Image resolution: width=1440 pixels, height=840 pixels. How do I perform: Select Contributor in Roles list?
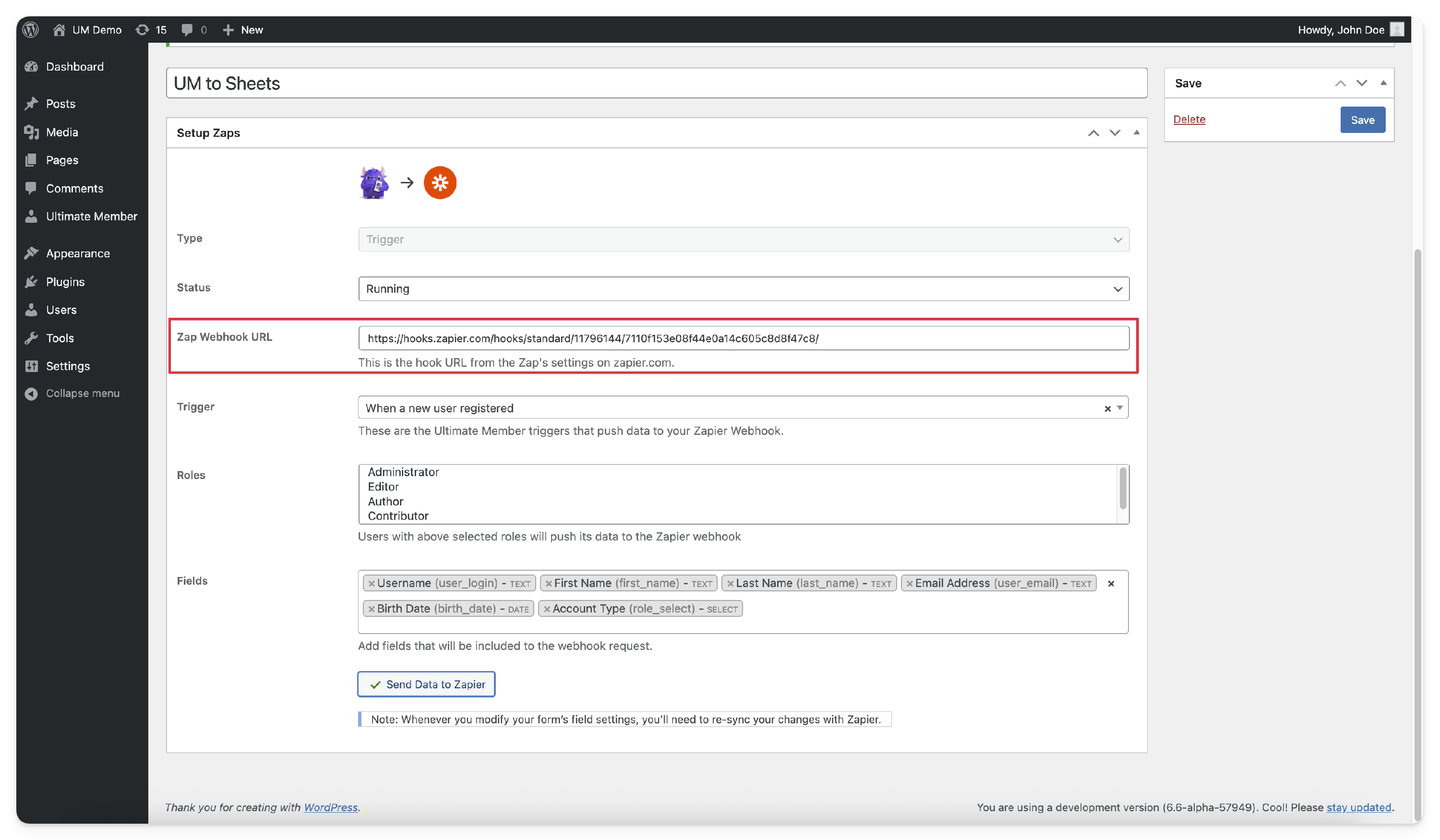pyautogui.click(x=398, y=516)
